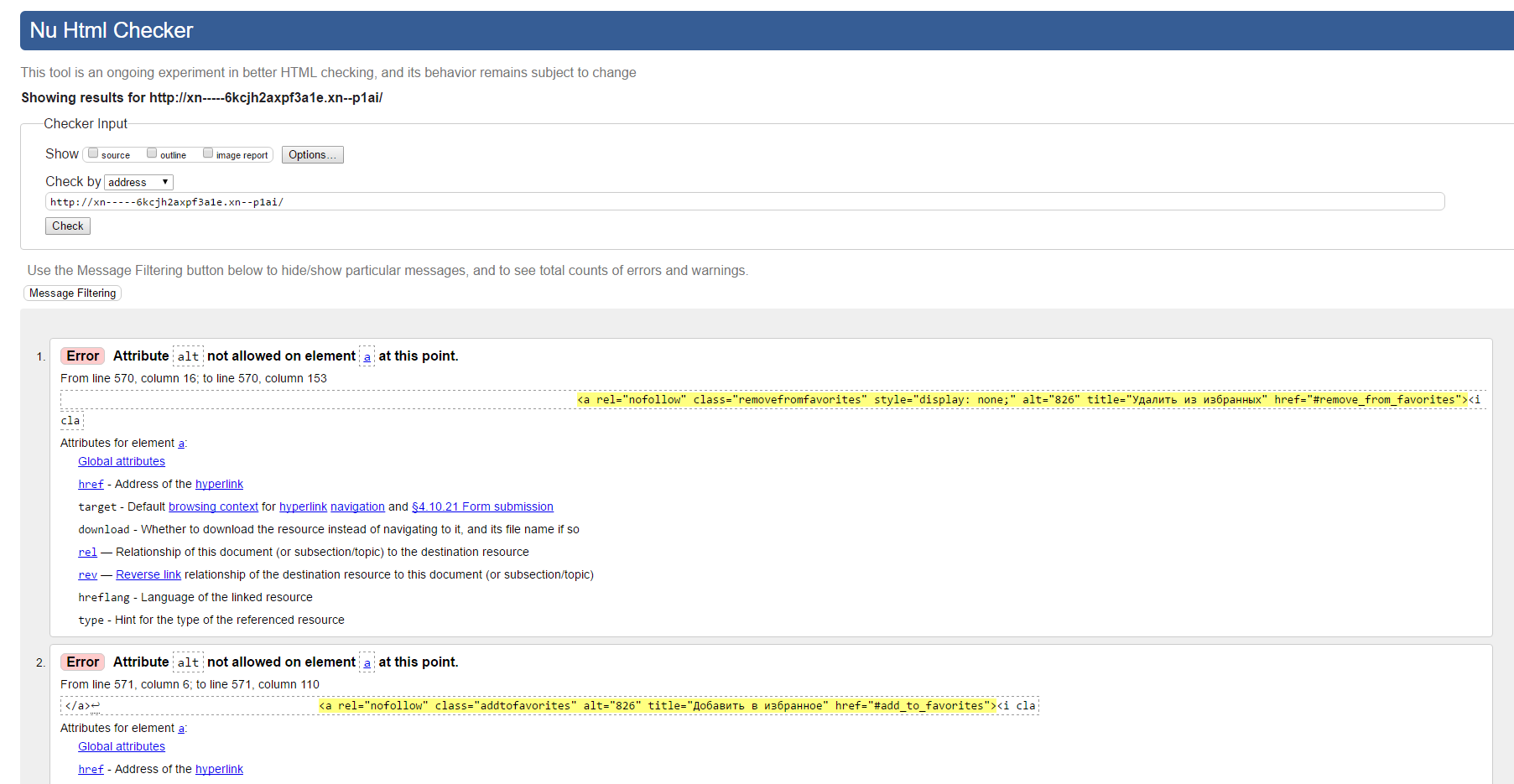This screenshot has width=1514, height=784.
Task: Open the rel attribute link
Action: [x=87, y=553]
